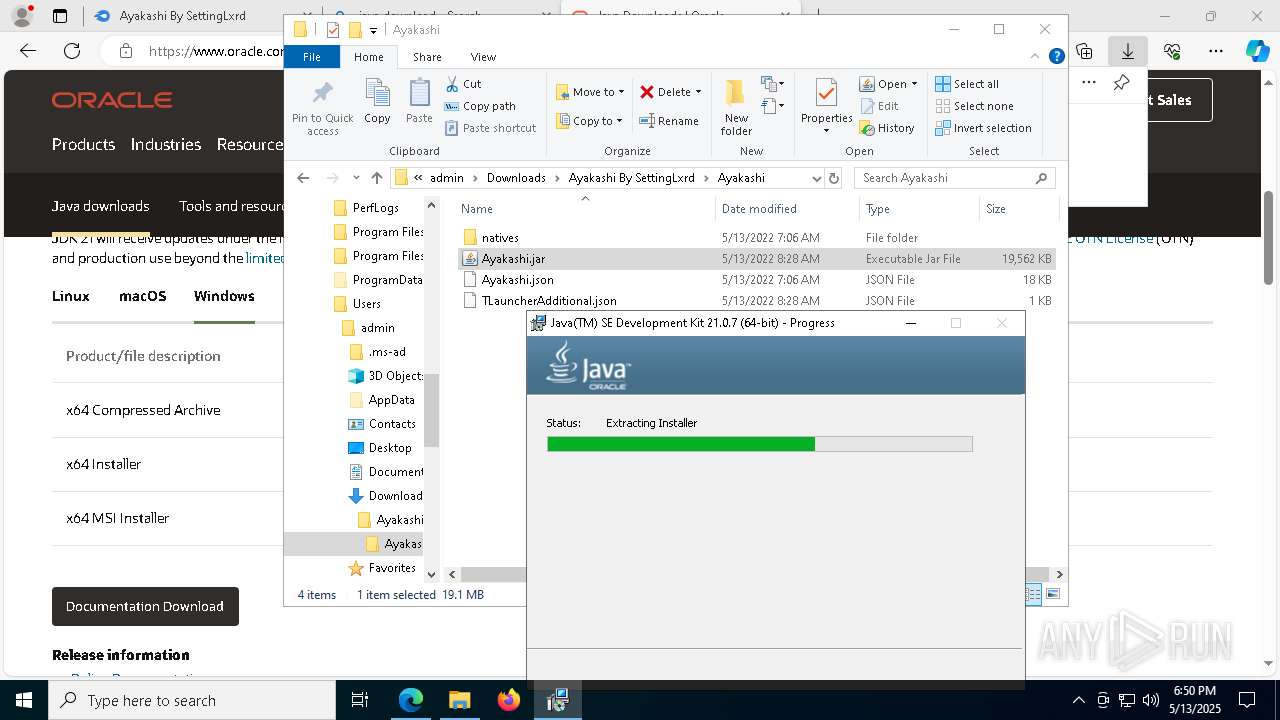
Task: Click the Delete ribbon button
Action: click(x=670, y=92)
